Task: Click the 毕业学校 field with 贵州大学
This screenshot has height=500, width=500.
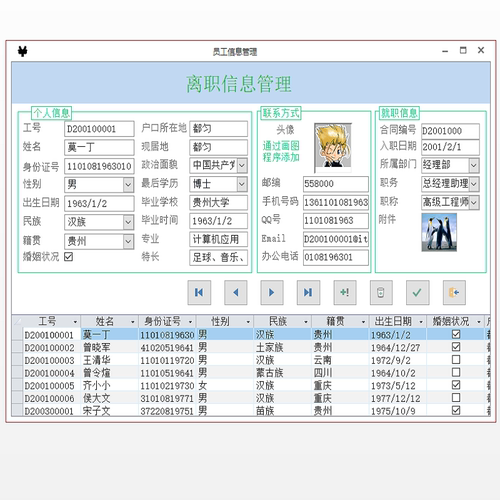Action: click(x=219, y=202)
